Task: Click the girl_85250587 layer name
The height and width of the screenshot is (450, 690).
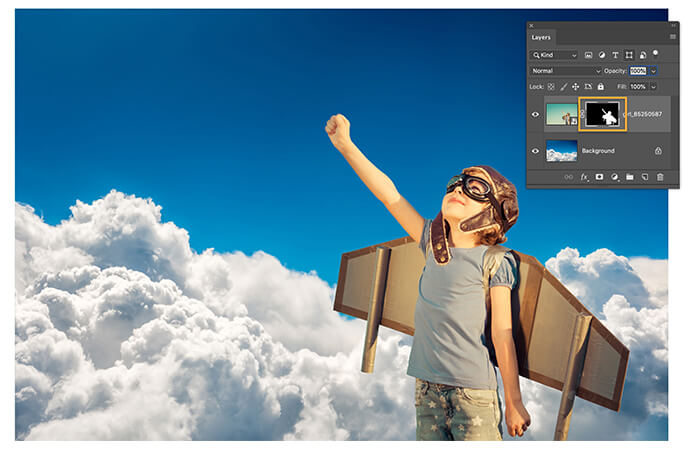Action: pos(643,114)
